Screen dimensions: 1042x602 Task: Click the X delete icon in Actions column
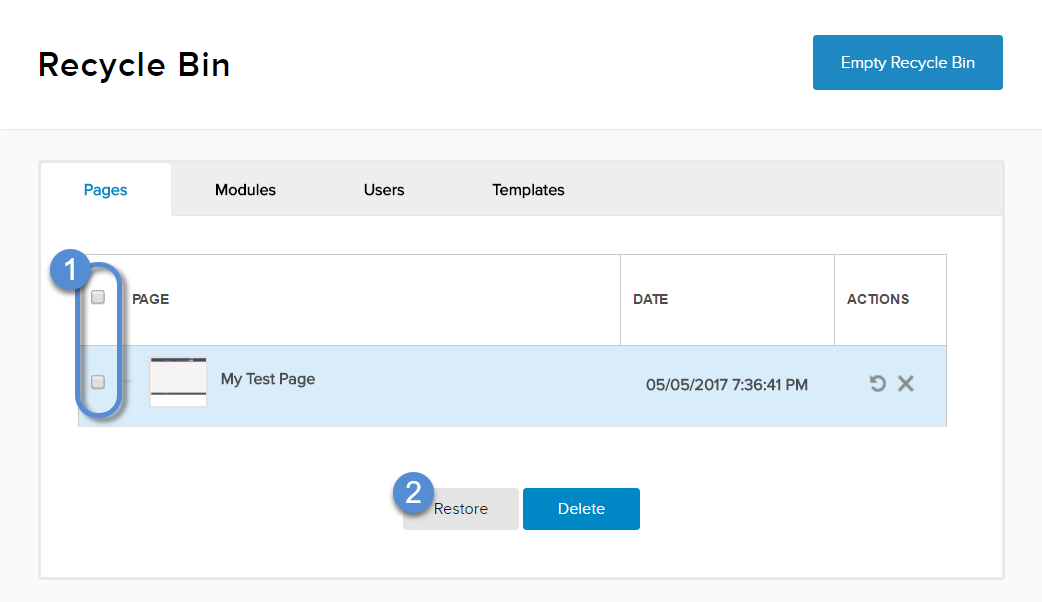906,383
